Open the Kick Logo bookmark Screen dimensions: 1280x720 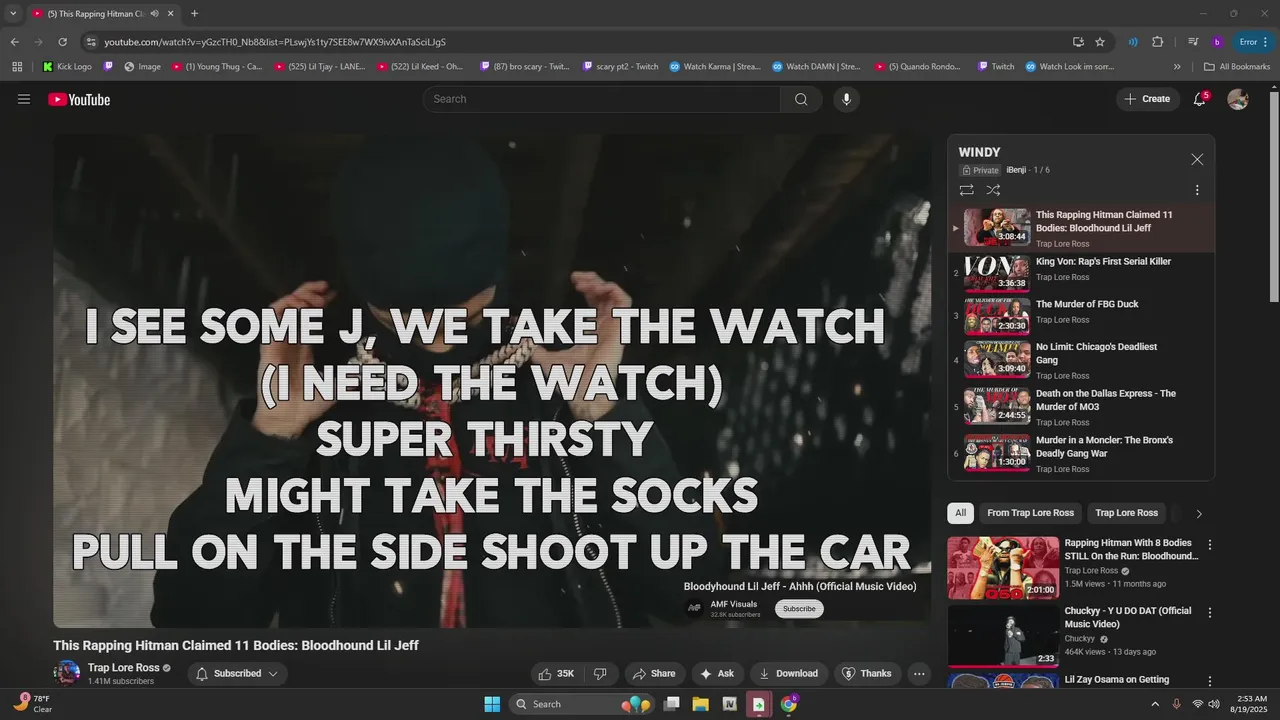(67, 67)
